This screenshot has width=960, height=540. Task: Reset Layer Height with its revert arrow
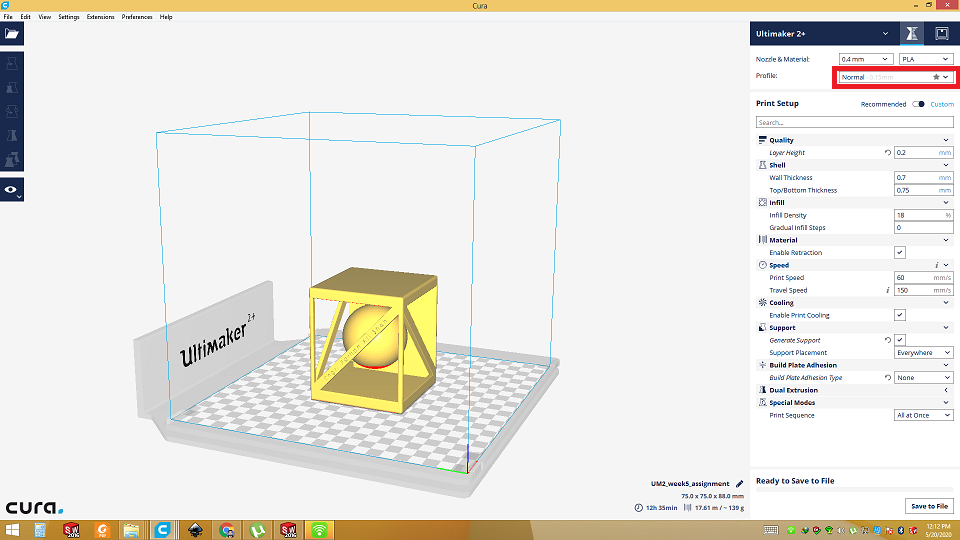coord(888,152)
